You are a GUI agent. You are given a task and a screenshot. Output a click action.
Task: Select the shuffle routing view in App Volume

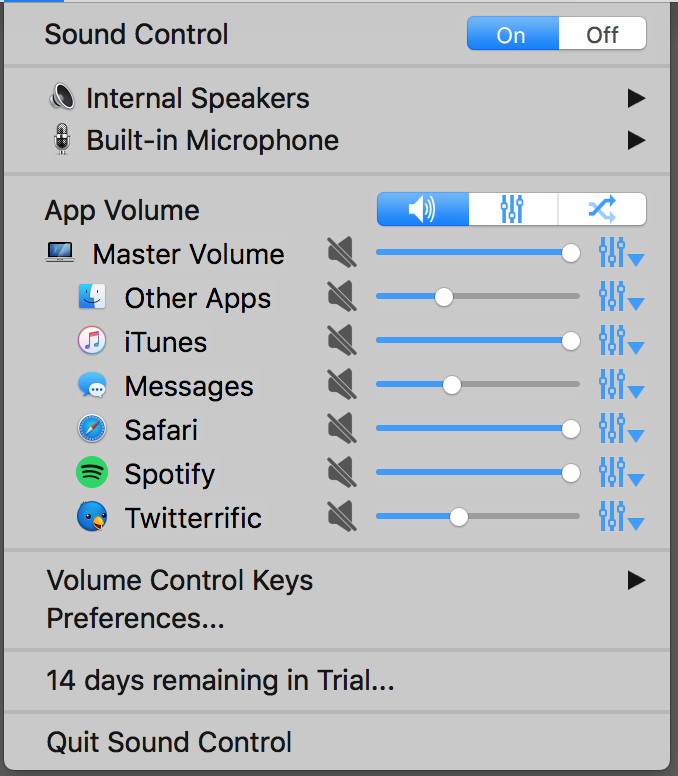click(x=602, y=209)
